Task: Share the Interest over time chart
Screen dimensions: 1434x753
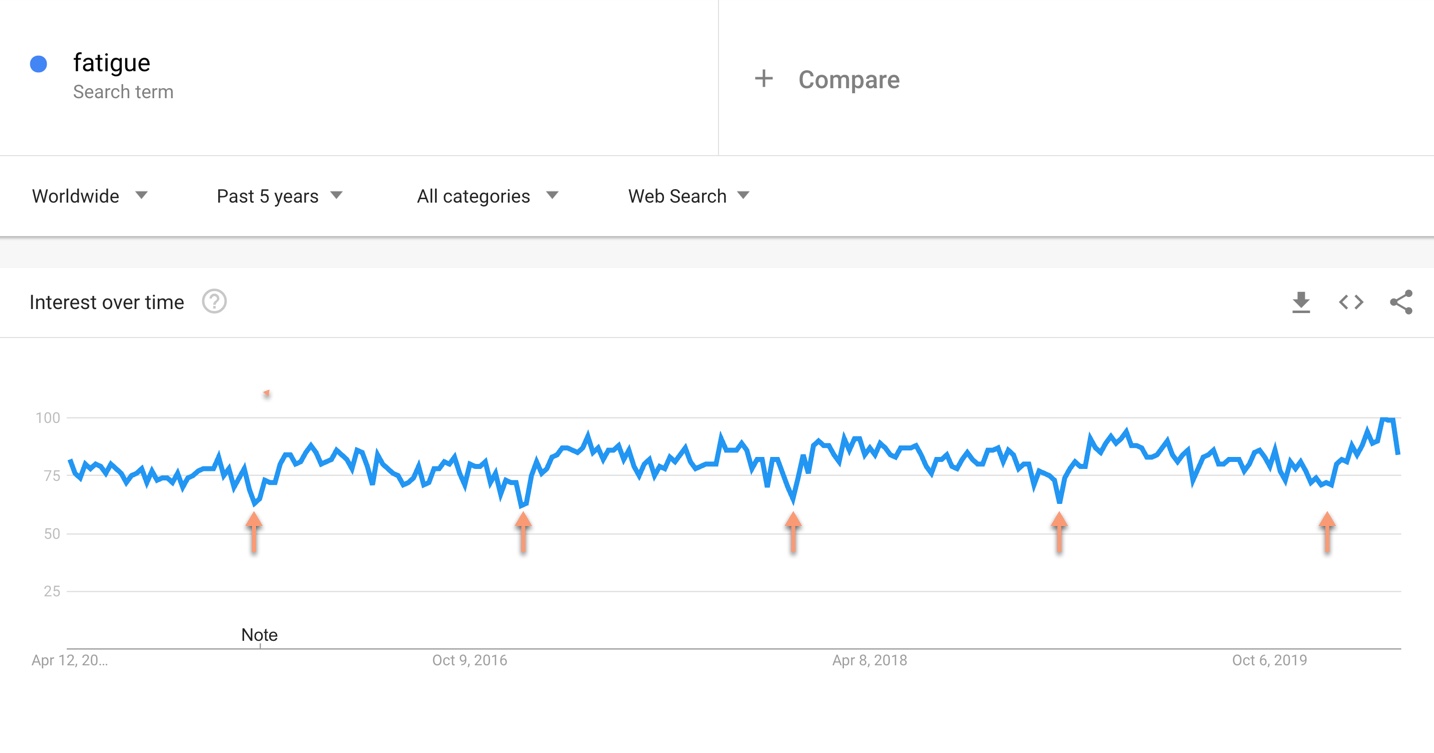Action: coord(1401,302)
